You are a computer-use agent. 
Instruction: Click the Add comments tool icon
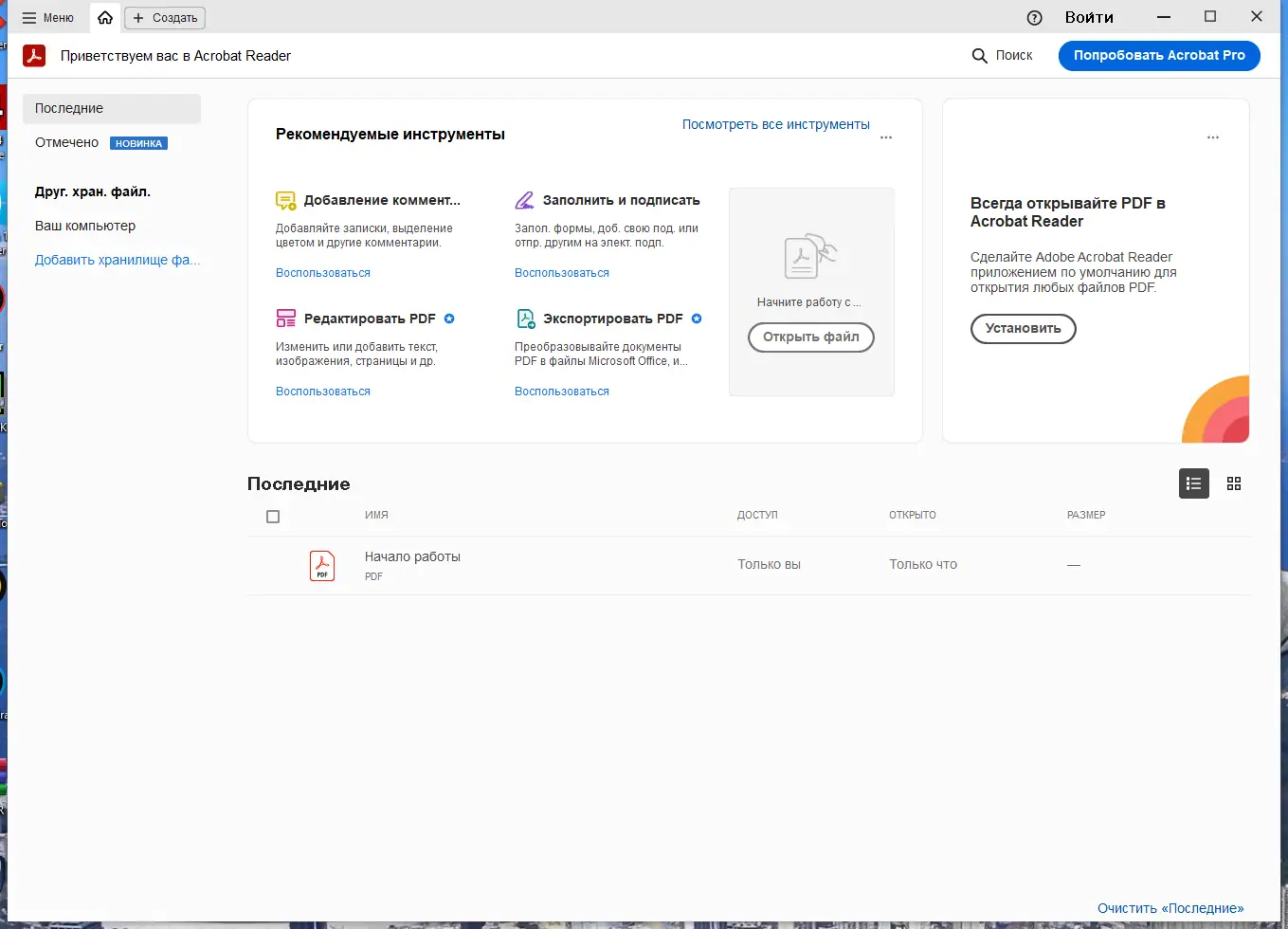pos(285,201)
